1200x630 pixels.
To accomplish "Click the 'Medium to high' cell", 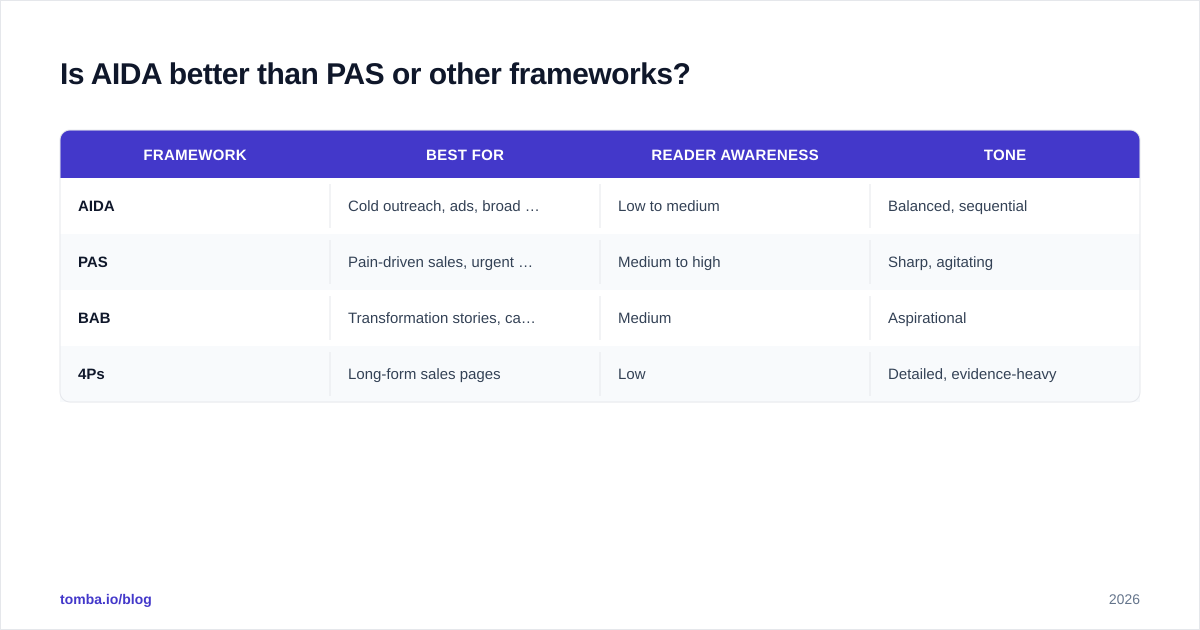I will pyautogui.click(x=735, y=262).
